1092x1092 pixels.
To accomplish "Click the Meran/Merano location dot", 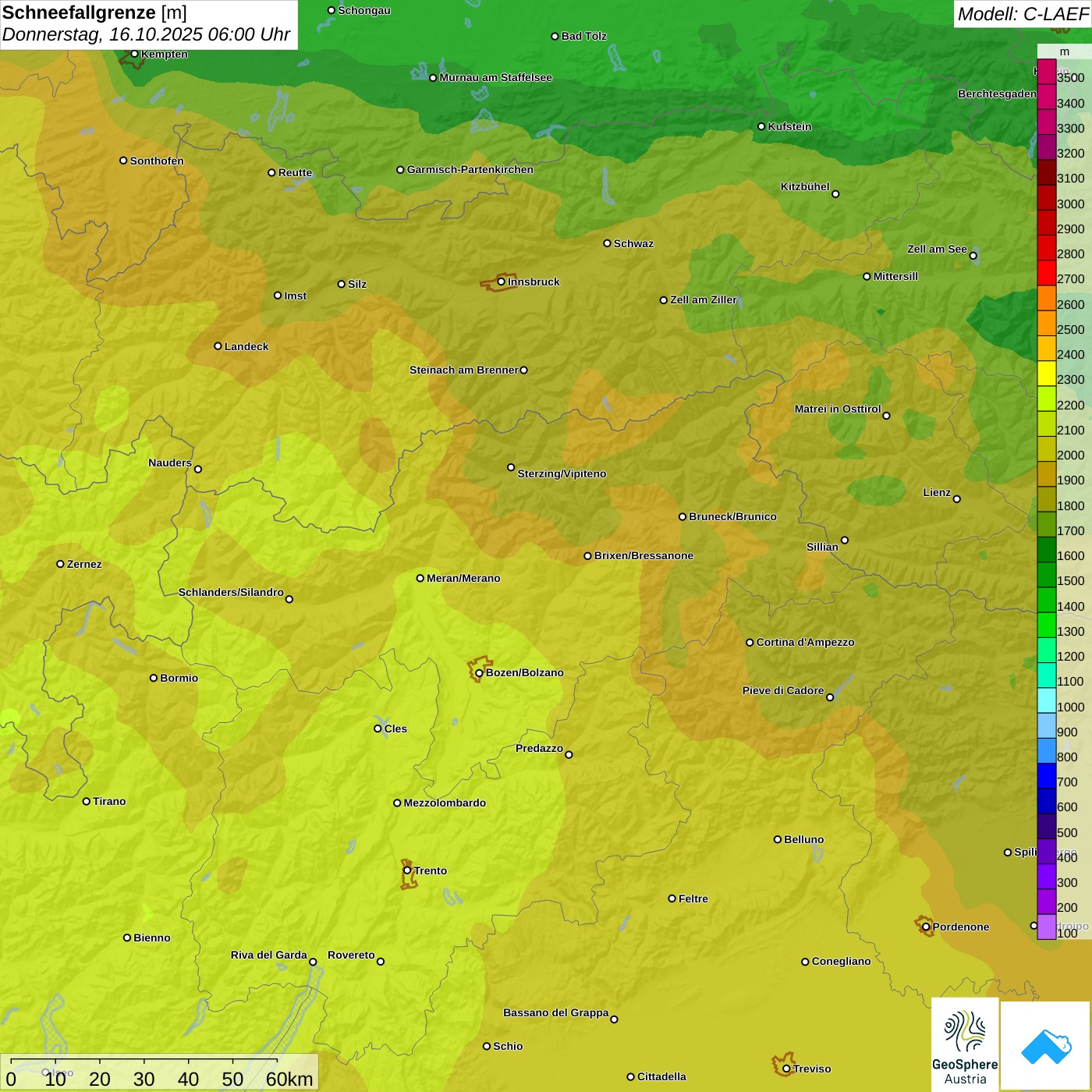I will coord(420,578).
